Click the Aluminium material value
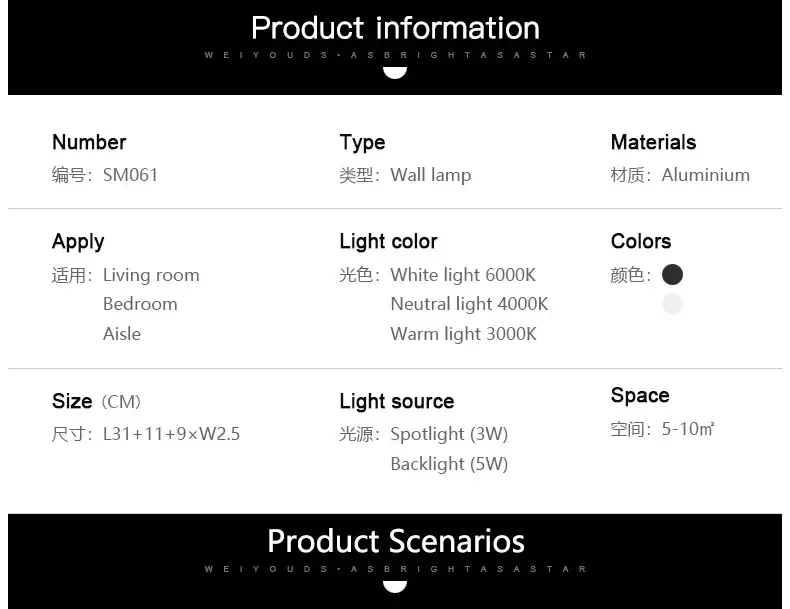This screenshot has height=609, width=790. [705, 175]
